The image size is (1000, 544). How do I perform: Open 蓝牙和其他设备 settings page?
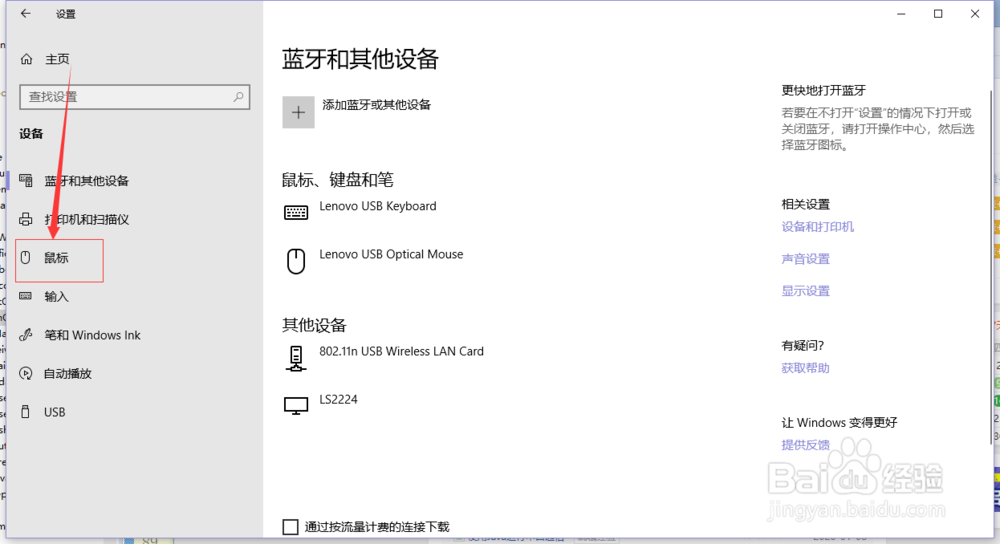[x=87, y=181]
